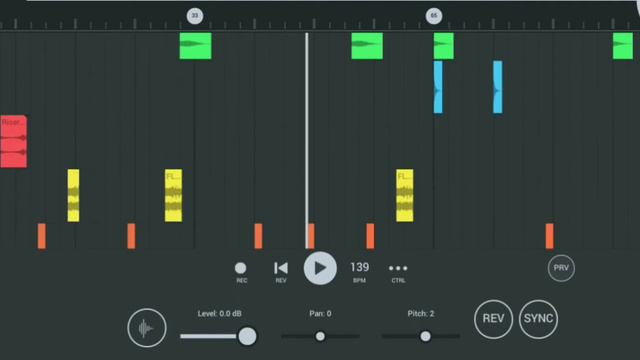Select the red Riser audio clip
Viewport: 640px width, 360px height.
[x=13, y=141]
